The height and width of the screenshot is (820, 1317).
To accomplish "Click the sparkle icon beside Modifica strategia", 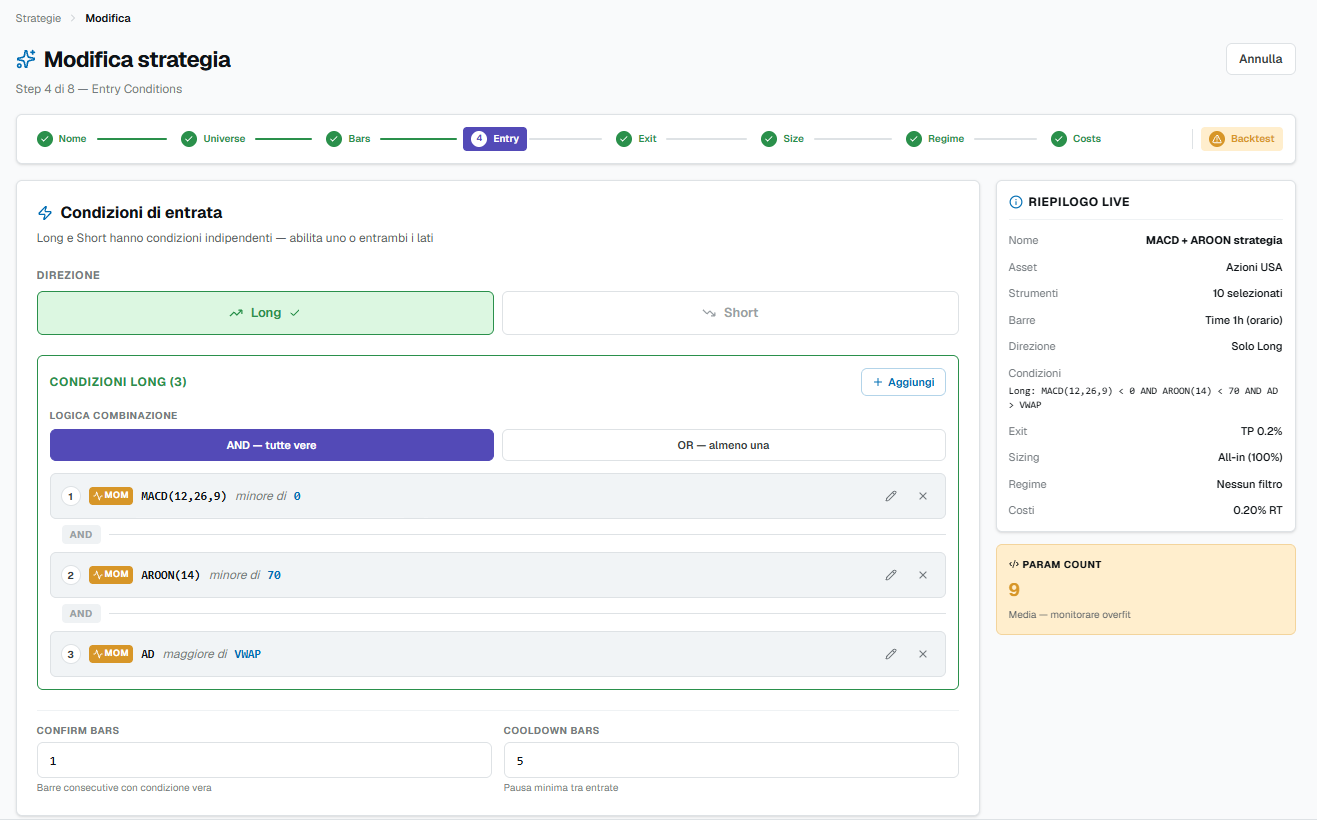I will [x=26, y=59].
